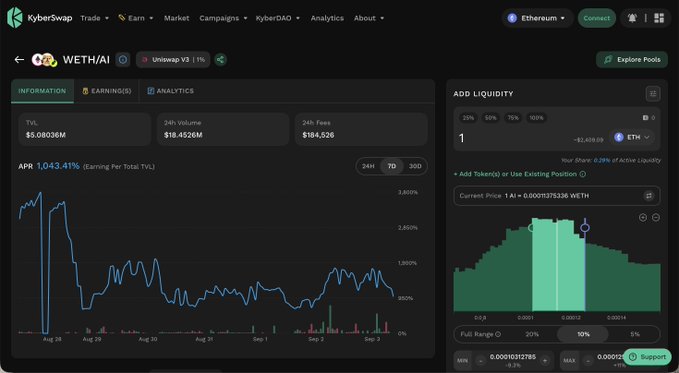Open the Ethereum network selector
This screenshot has width=679, height=373.
point(537,18)
